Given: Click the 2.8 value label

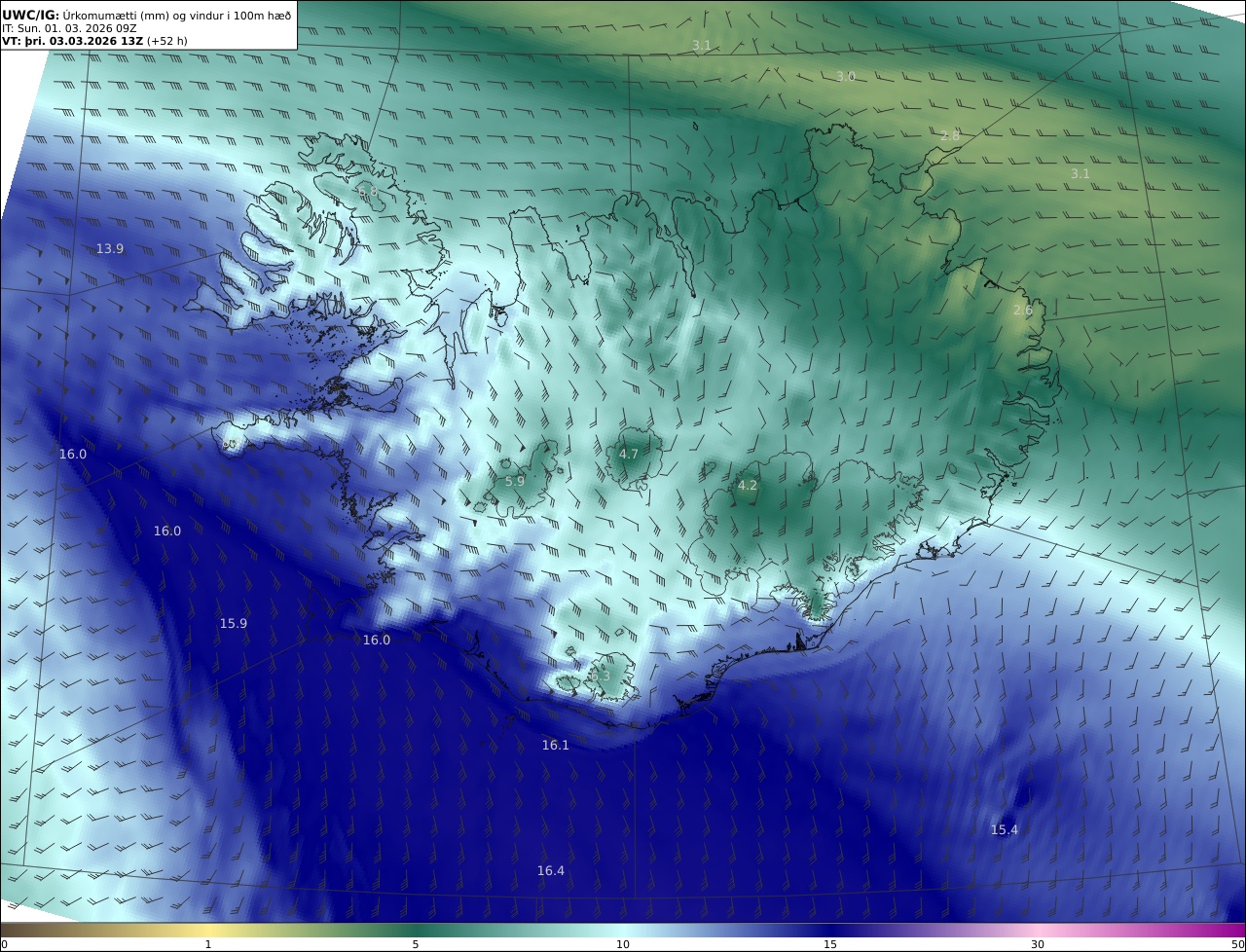Looking at the screenshot, I should click(x=950, y=136).
